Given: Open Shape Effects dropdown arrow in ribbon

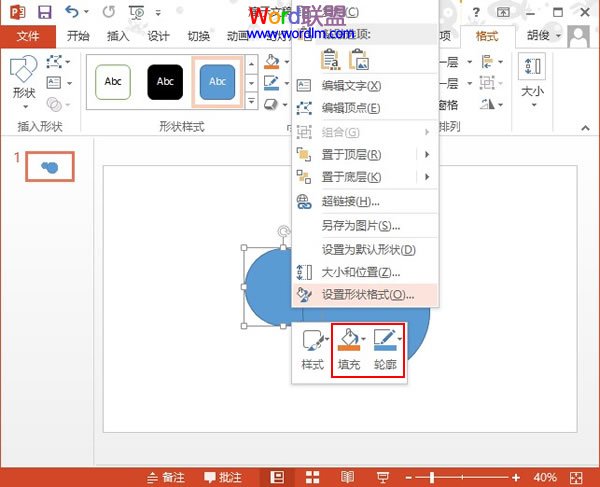Looking at the screenshot, I should tap(285, 104).
